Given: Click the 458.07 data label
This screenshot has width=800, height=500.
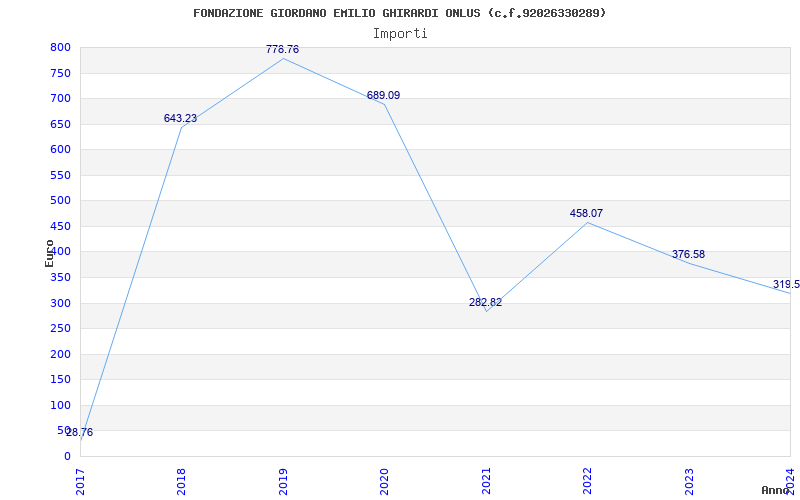Looking at the screenshot, I should (586, 213).
